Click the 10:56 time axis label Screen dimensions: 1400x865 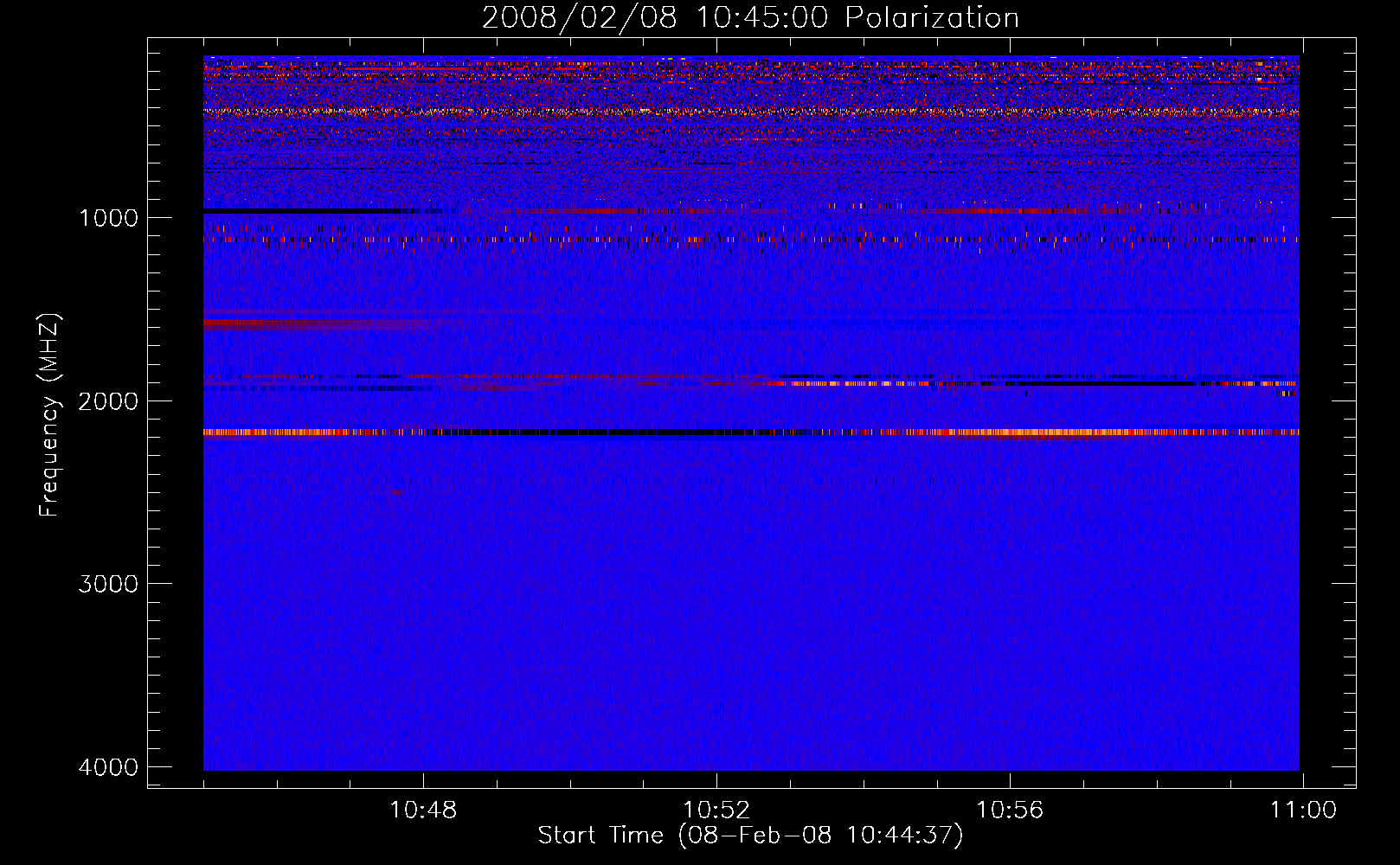click(x=1010, y=811)
